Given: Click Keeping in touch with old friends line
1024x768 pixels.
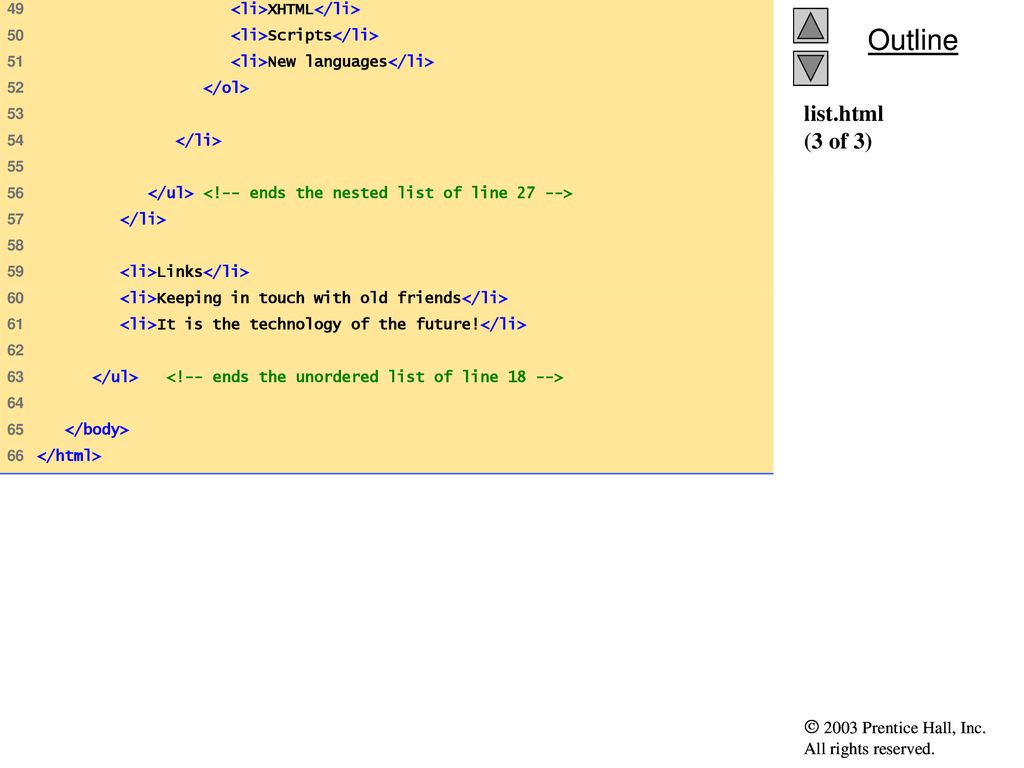Looking at the screenshot, I should point(313,298).
